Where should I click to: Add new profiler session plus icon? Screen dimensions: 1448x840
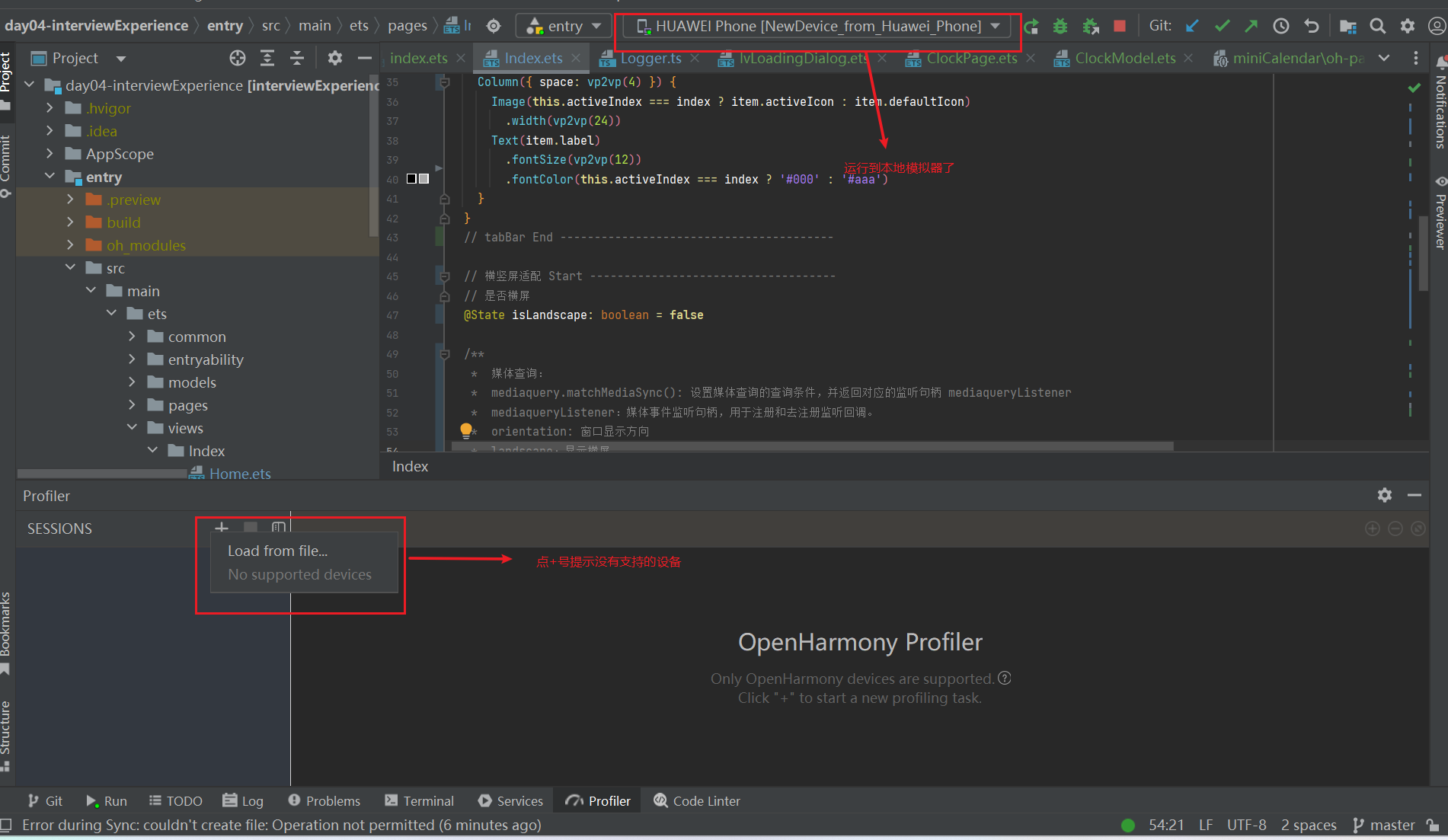(x=222, y=527)
